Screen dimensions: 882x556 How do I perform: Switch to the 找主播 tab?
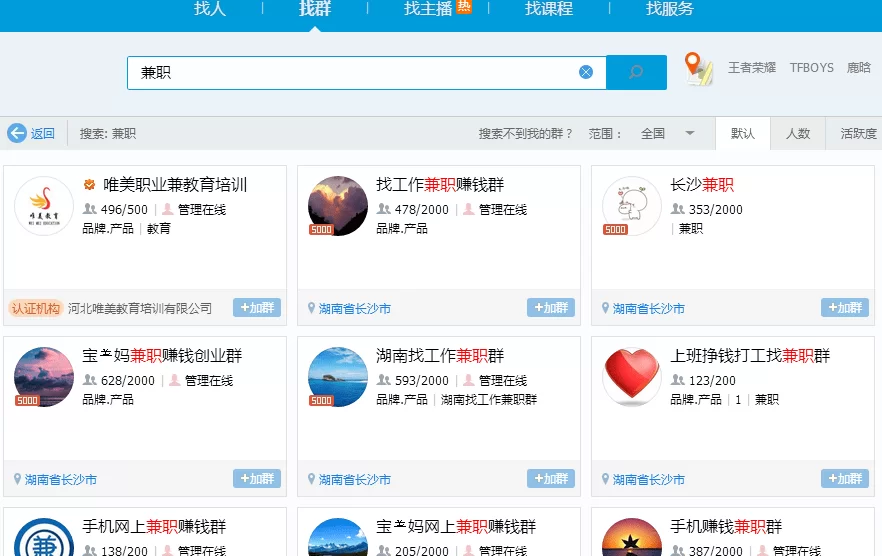click(x=428, y=9)
